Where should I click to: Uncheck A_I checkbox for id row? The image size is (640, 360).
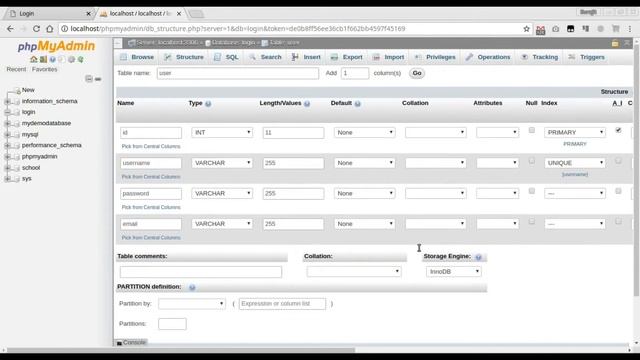click(x=618, y=130)
